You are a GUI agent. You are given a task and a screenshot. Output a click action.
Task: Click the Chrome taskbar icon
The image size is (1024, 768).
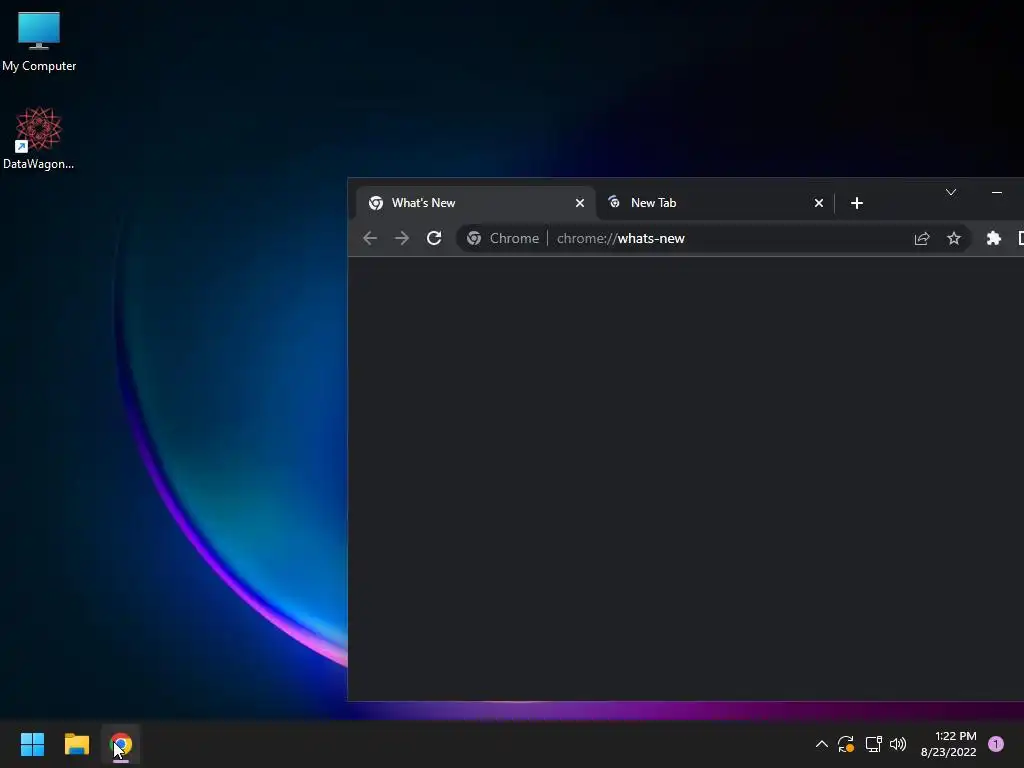121,744
